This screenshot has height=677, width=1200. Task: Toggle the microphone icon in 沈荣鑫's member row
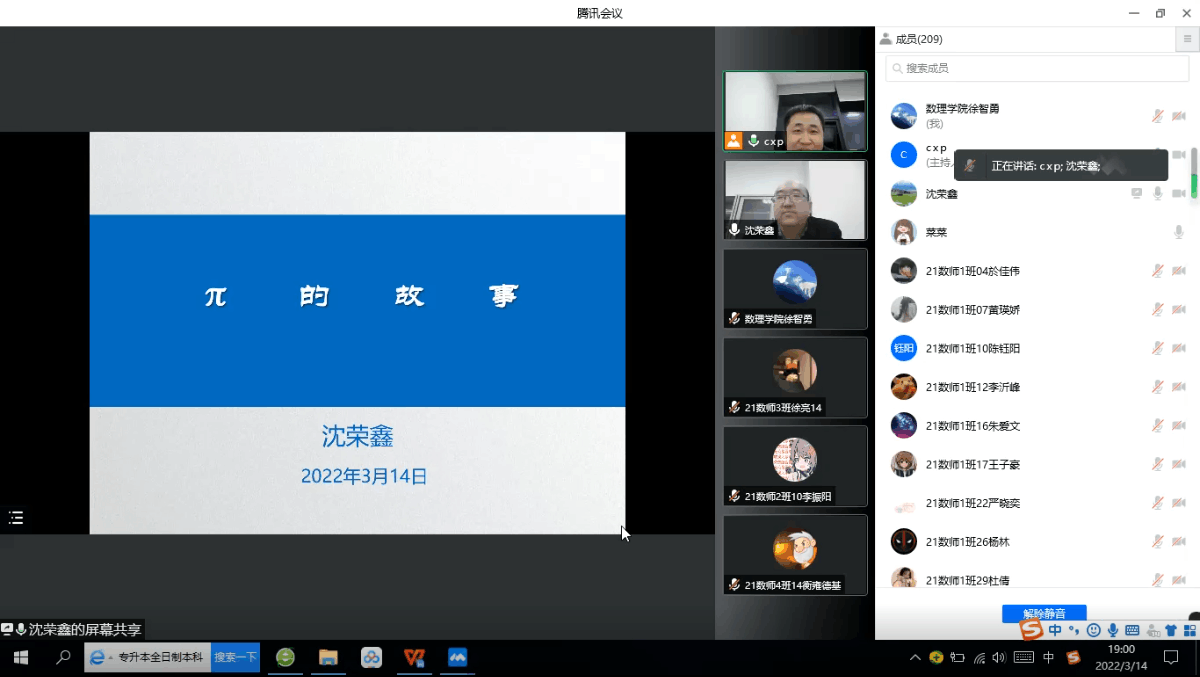pos(1158,193)
